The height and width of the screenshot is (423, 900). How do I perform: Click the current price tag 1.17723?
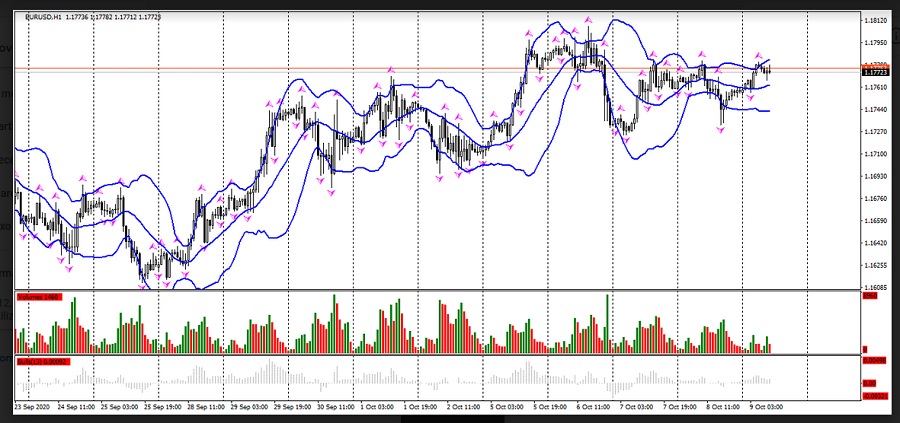pos(875,72)
